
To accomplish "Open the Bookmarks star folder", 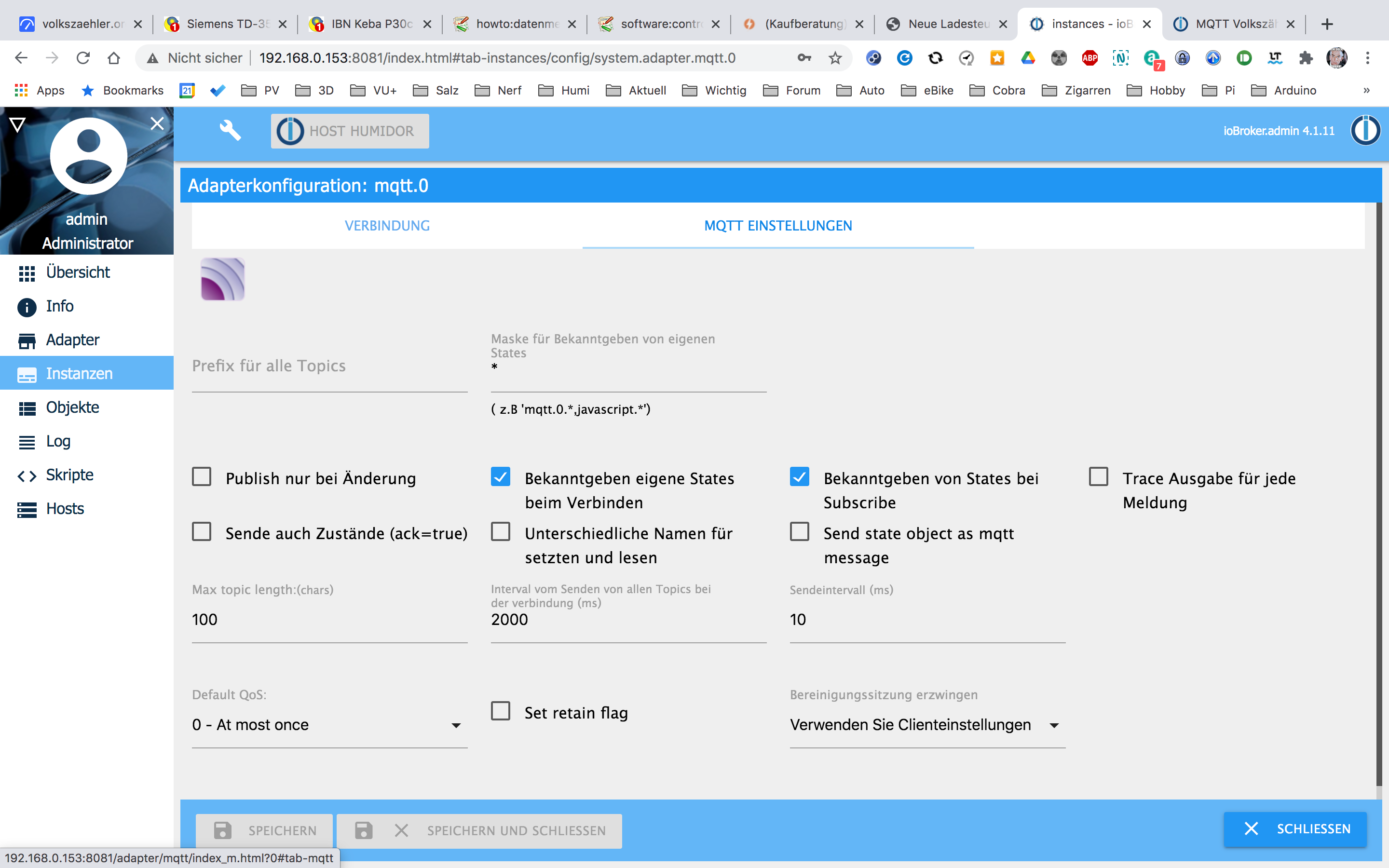I will click(123, 90).
